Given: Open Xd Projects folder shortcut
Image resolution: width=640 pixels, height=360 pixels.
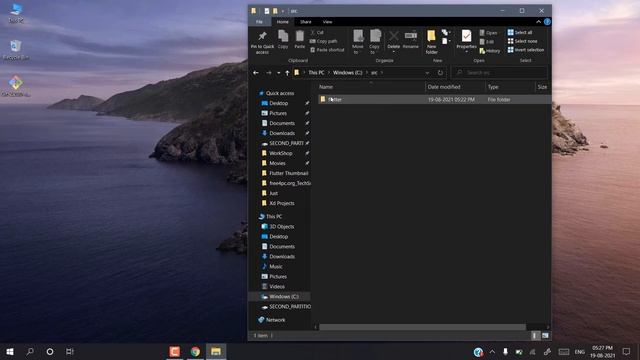Looking at the screenshot, I should [282, 203].
